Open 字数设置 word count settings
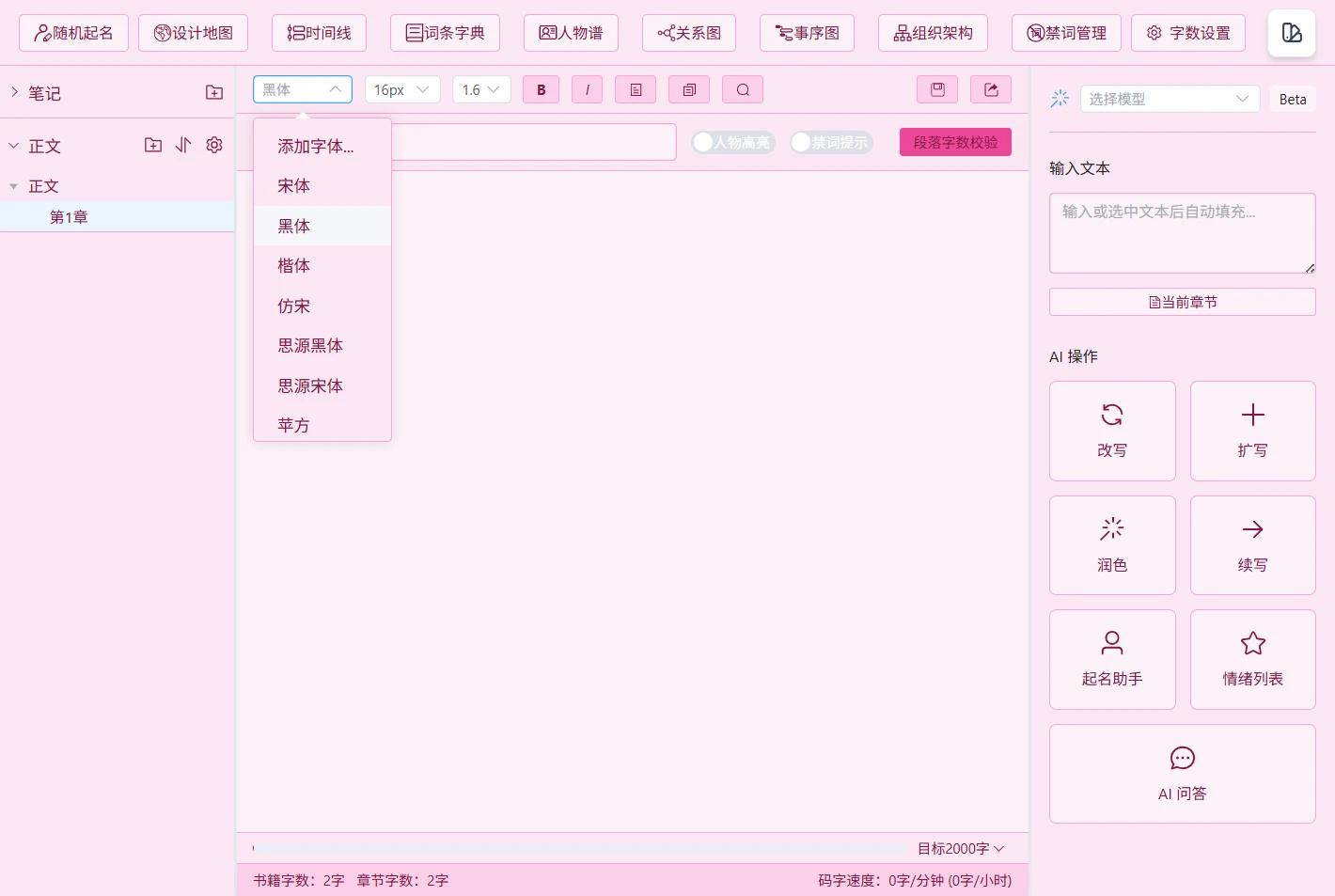The image size is (1335, 896). point(1188,33)
